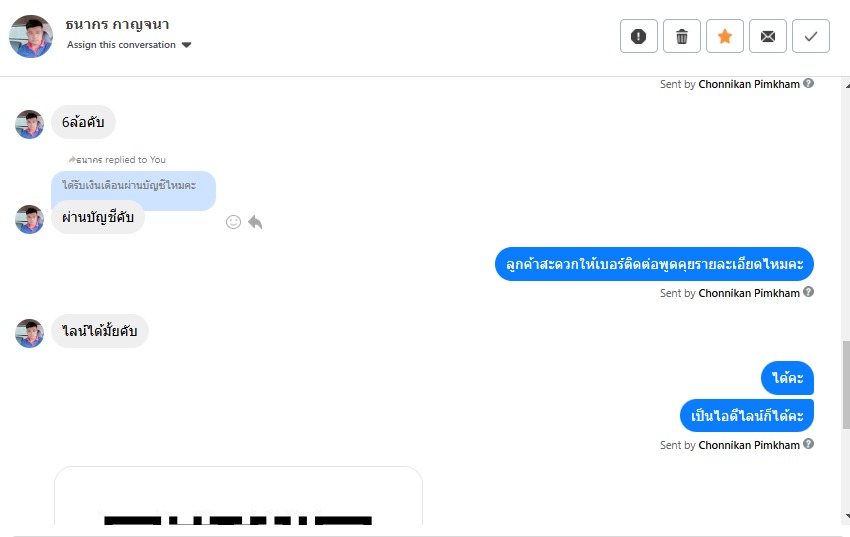Image resolution: width=850 pixels, height=537 pixels.
Task: Open emoji reaction for ผ่านบัญชีคับ message
Action: [233, 222]
